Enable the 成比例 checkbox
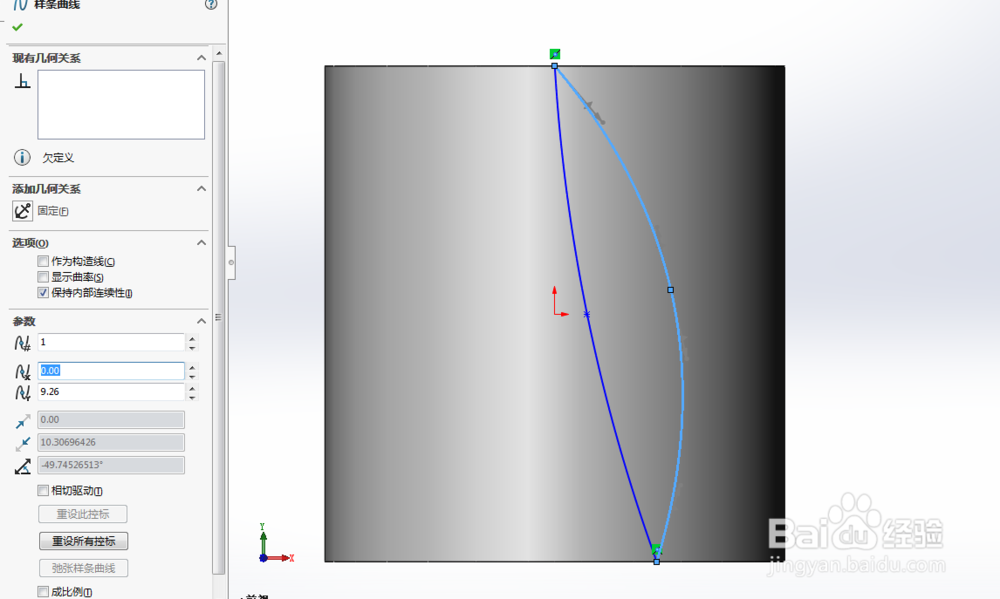 pyautogui.click(x=43, y=591)
